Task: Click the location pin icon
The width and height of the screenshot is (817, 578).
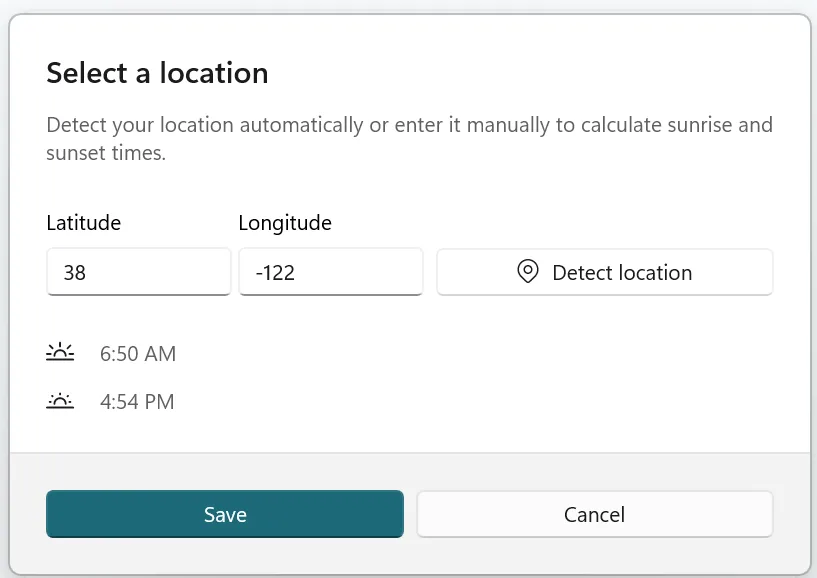Action: coord(527,271)
